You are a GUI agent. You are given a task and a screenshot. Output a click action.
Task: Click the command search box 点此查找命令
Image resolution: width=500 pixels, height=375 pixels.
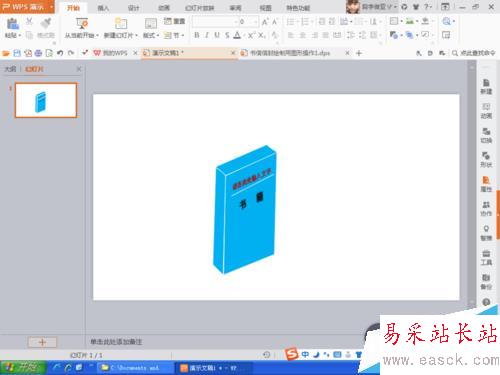click(x=474, y=53)
